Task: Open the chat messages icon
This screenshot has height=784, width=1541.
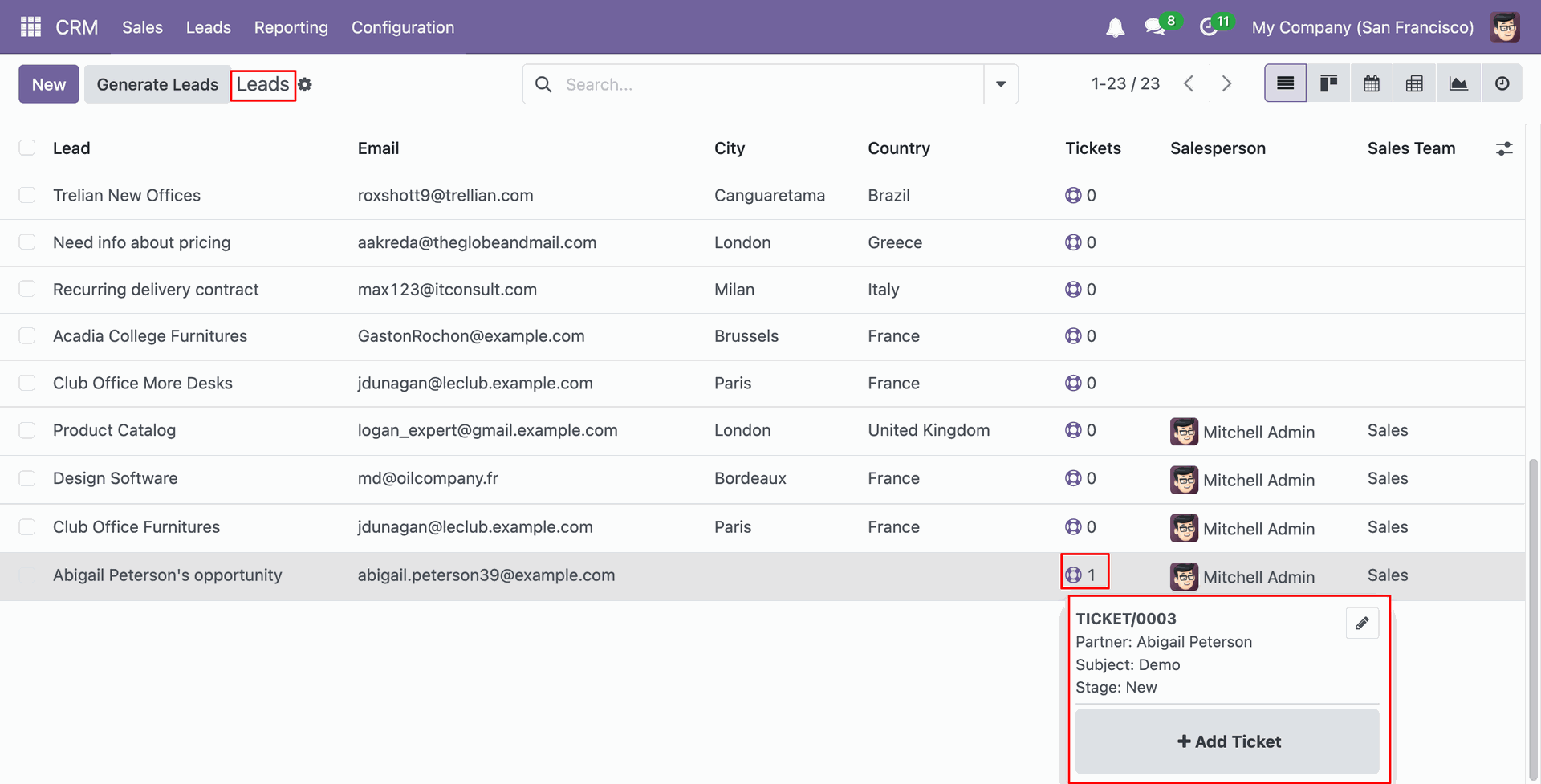Action: coord(1155,27)
